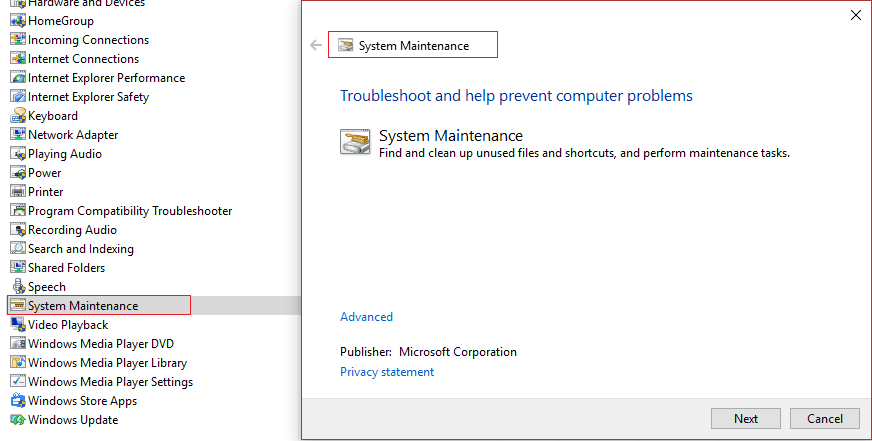Click the Speech microphone icon
Image resolution: width=872 pixels, height=441 pixels.
[x=18, y=287]
